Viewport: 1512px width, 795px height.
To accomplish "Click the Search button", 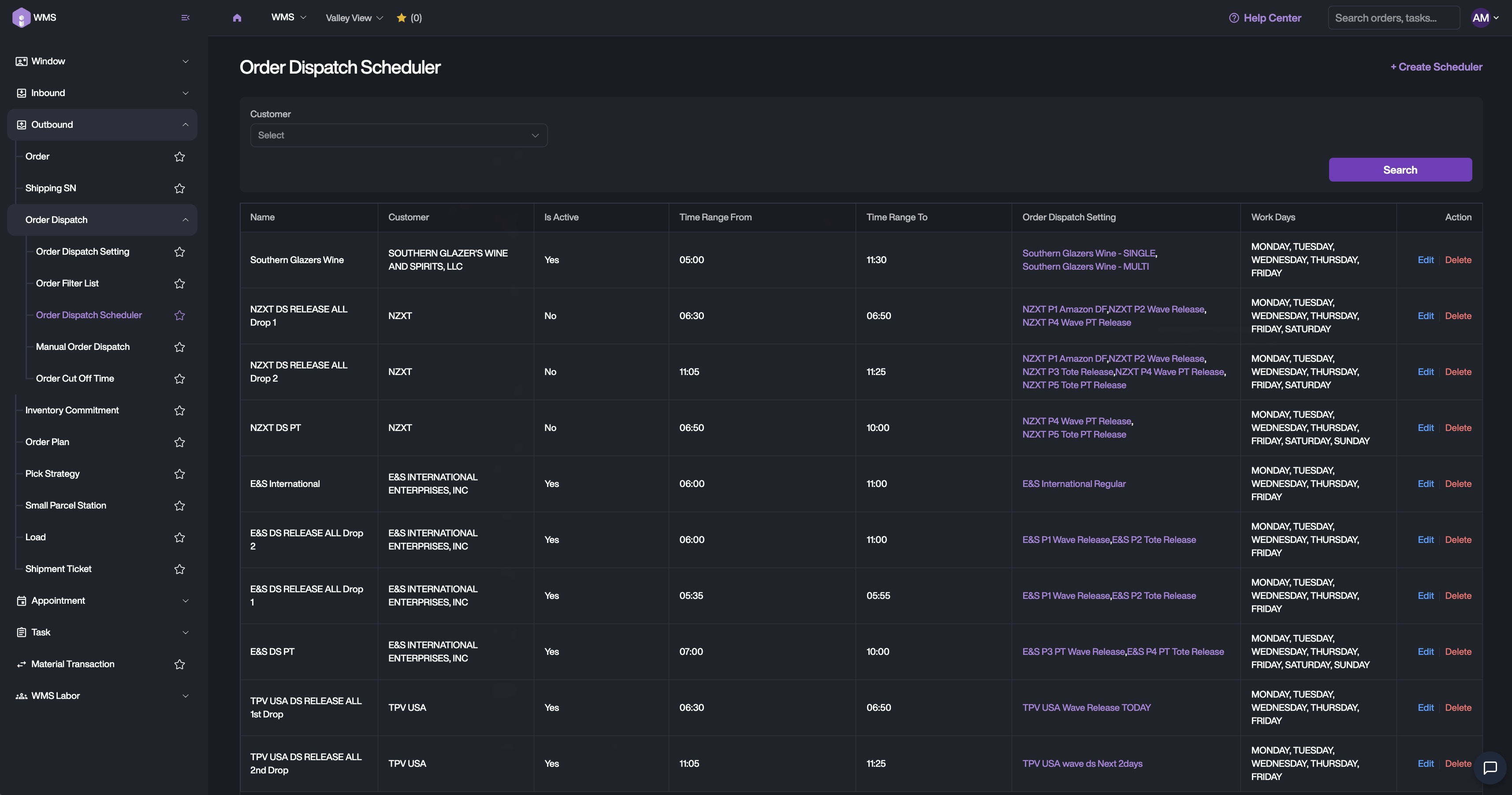I will pyautogui.click(x=1400, y=170).
